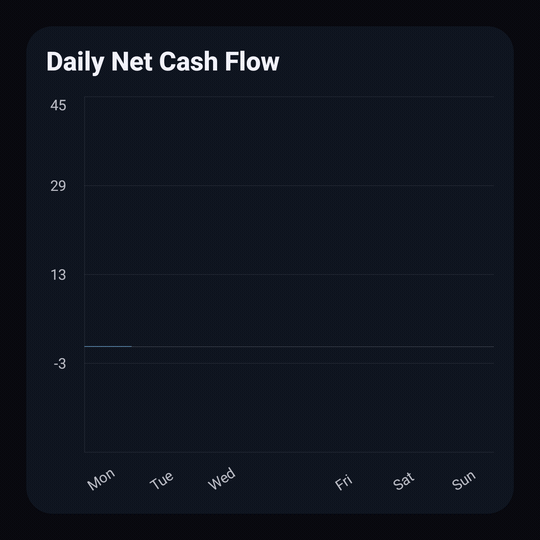This screenshot has height=540, width=540.
Task: Click the short blue bar above Mon
Action: (108, 346)
